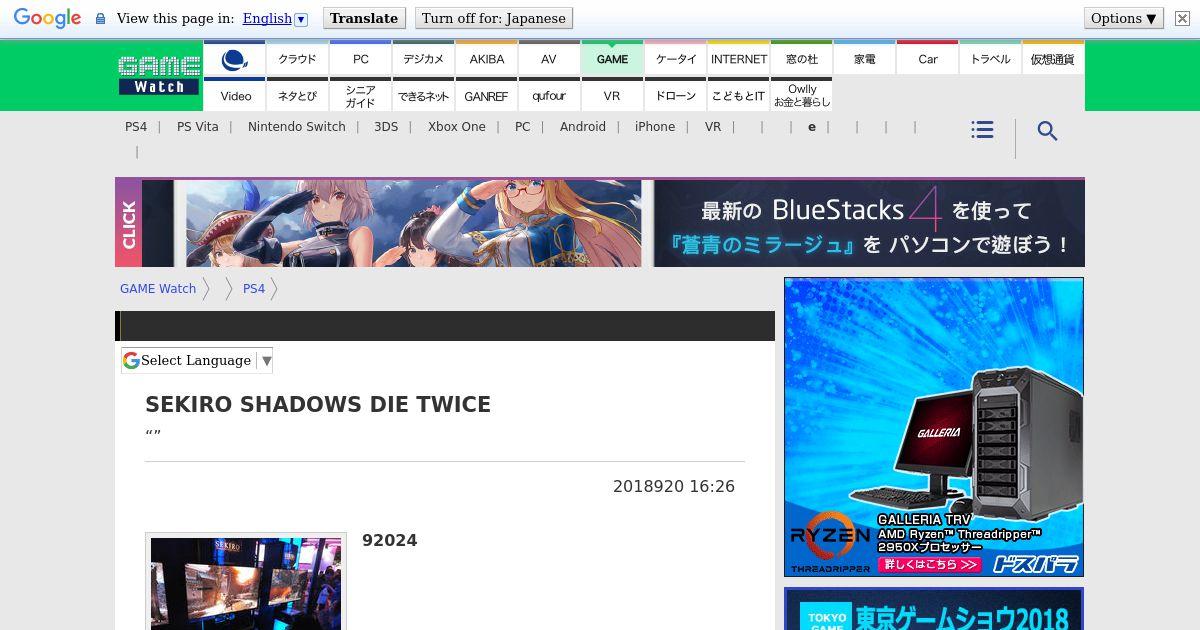Open the GANREF tab
1200x630 pixels.
pos(486,96)
